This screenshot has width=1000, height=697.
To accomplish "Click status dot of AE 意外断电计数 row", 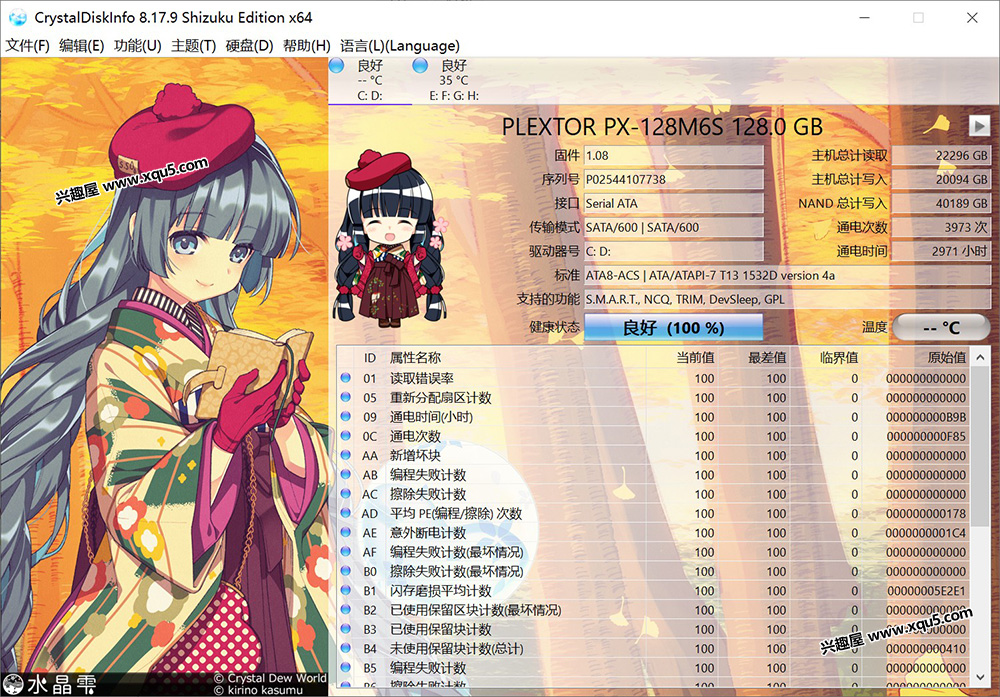I will point(346,532).
